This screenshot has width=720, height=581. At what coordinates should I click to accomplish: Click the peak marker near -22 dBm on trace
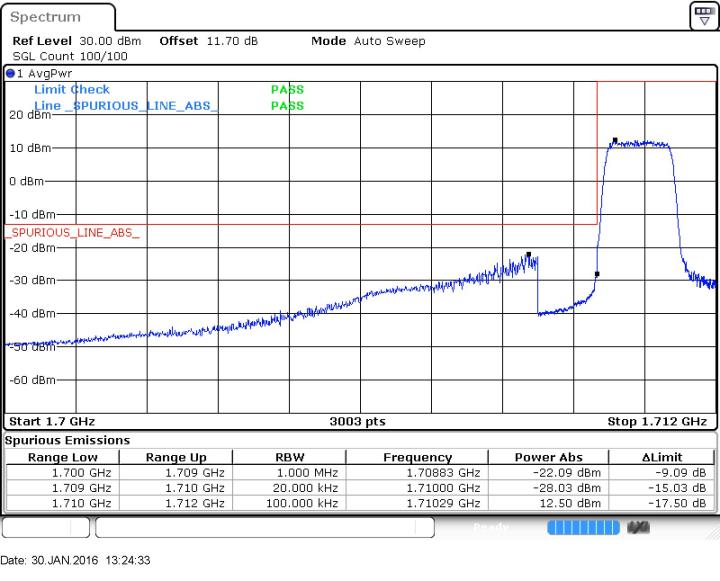529,254
